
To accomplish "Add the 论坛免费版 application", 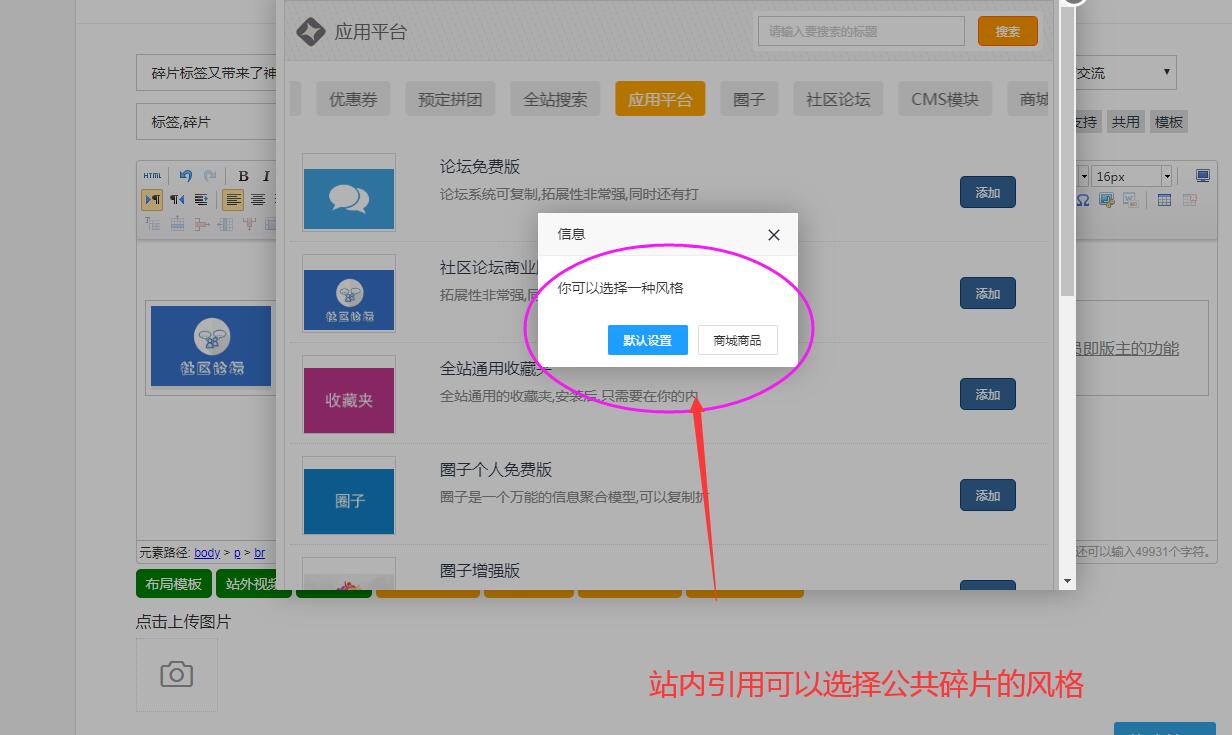I will (987, 192).
